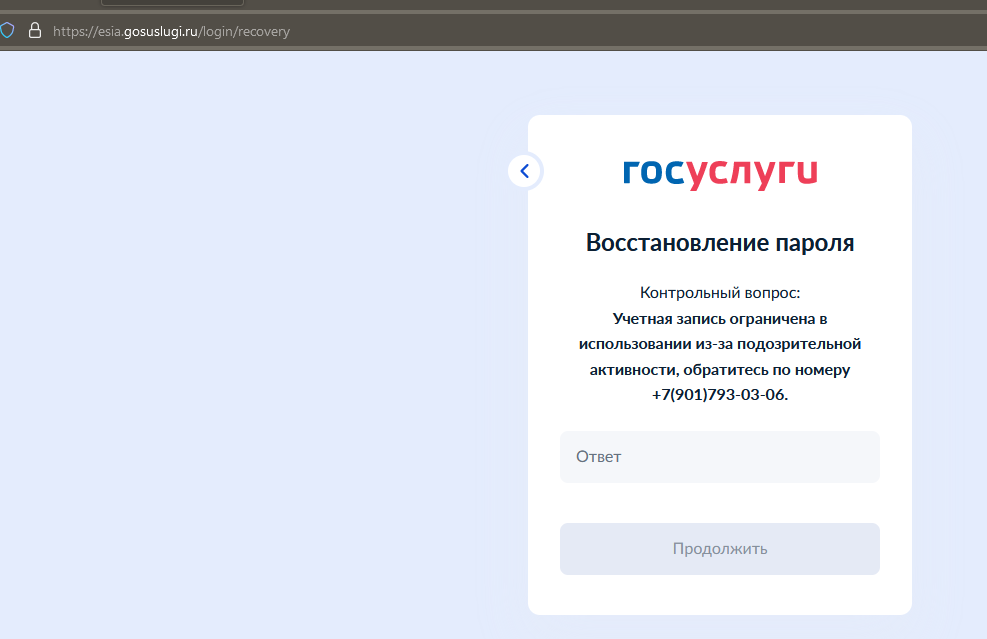Click the phone number +7(901)793-03-06
987x639 pixels.
pos(718,395)
